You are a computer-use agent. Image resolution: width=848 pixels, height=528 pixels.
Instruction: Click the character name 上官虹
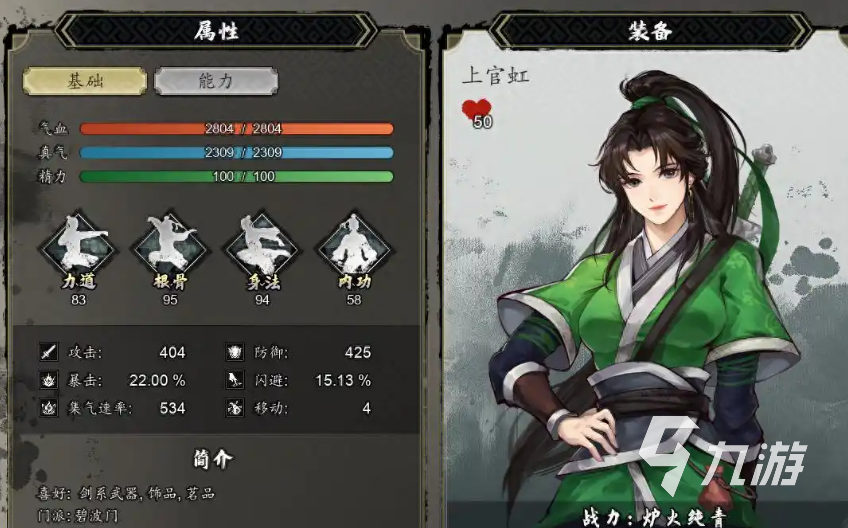(496, 75)
